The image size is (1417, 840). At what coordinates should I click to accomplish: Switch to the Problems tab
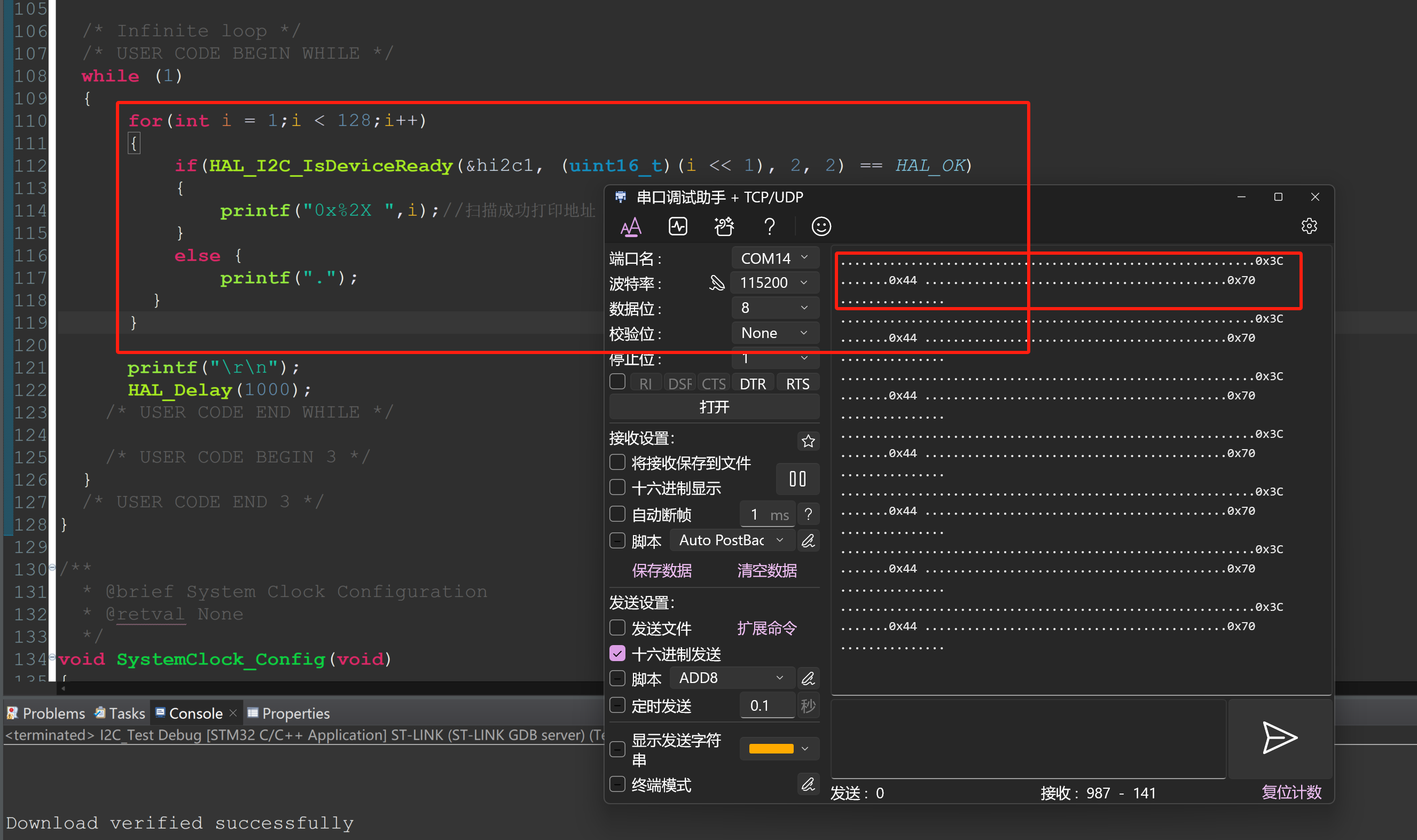click(x=53, y=713)
